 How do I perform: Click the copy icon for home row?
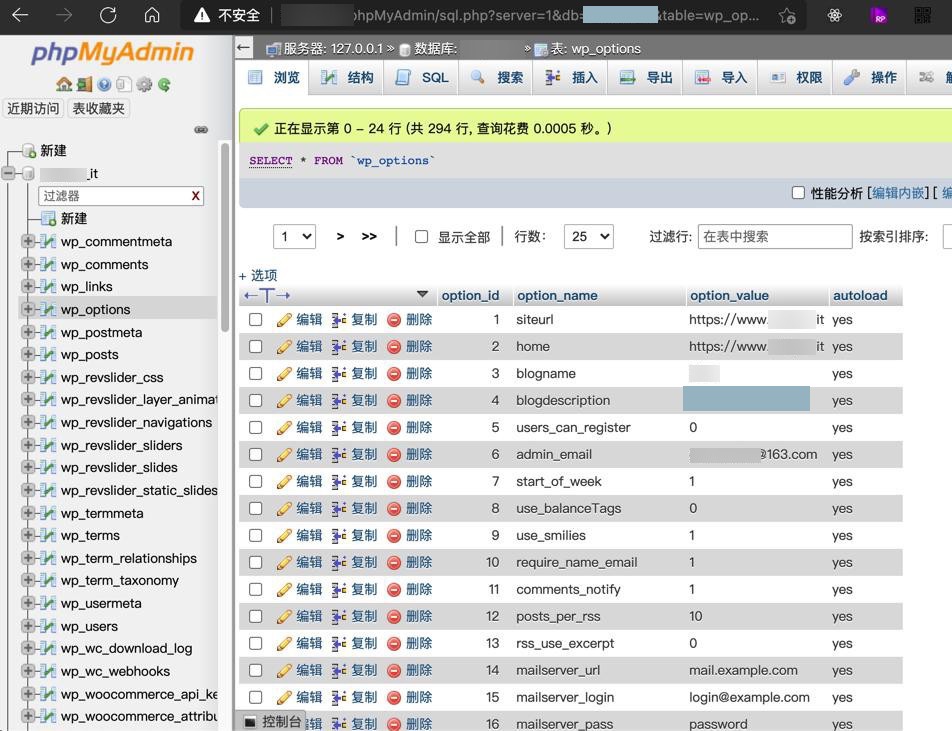coord(339,347)
